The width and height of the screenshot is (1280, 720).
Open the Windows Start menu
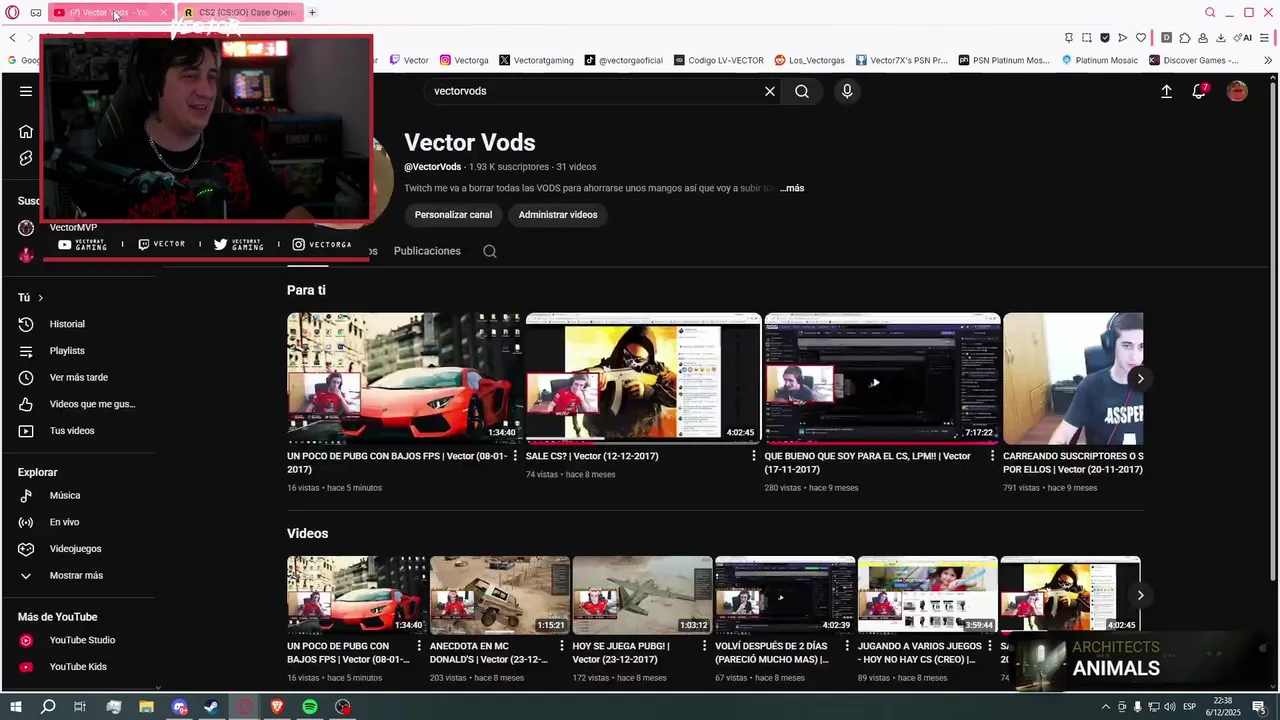[15, 707]
